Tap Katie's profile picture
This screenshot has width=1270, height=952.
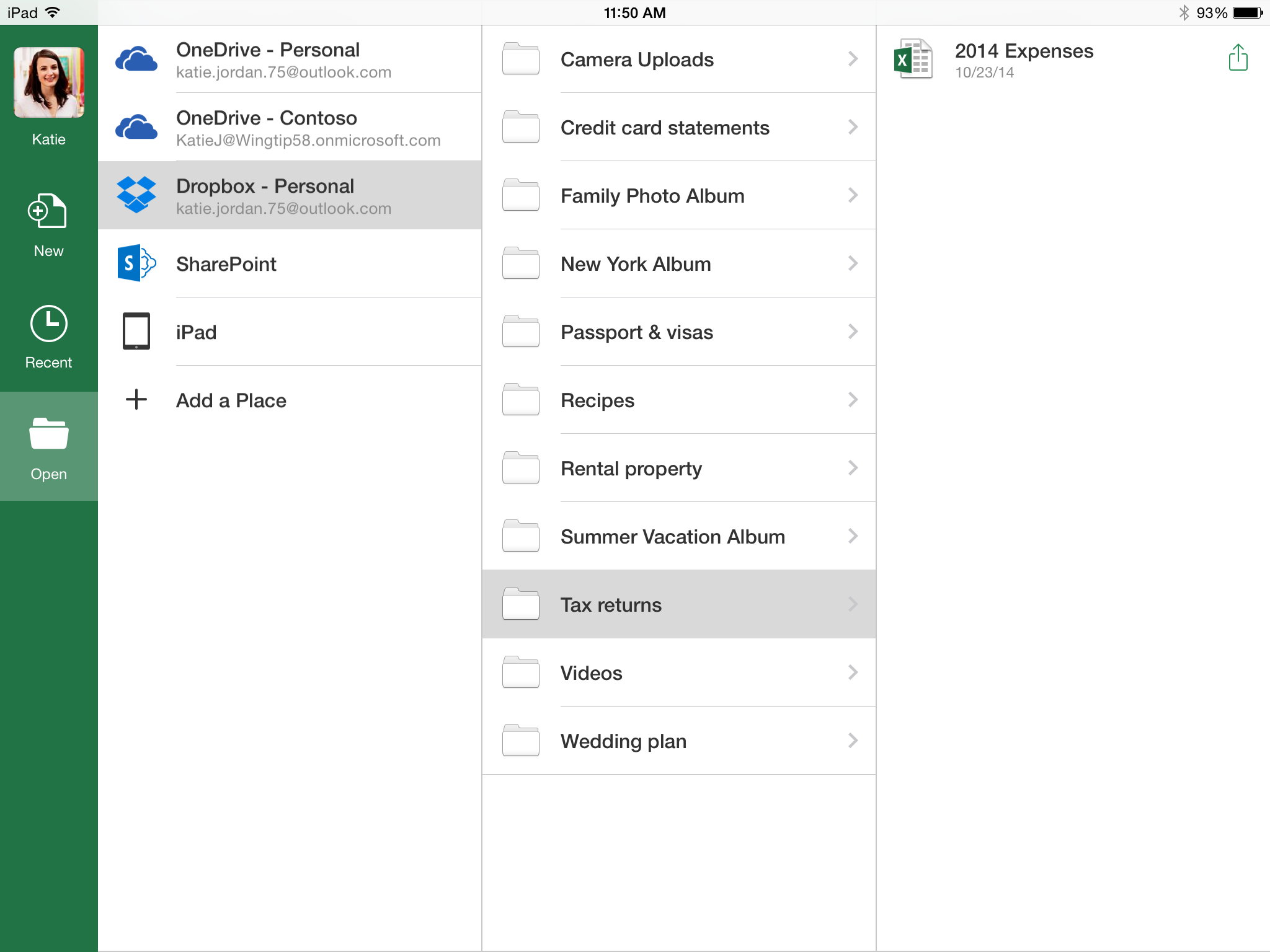(x=48, y=82)
